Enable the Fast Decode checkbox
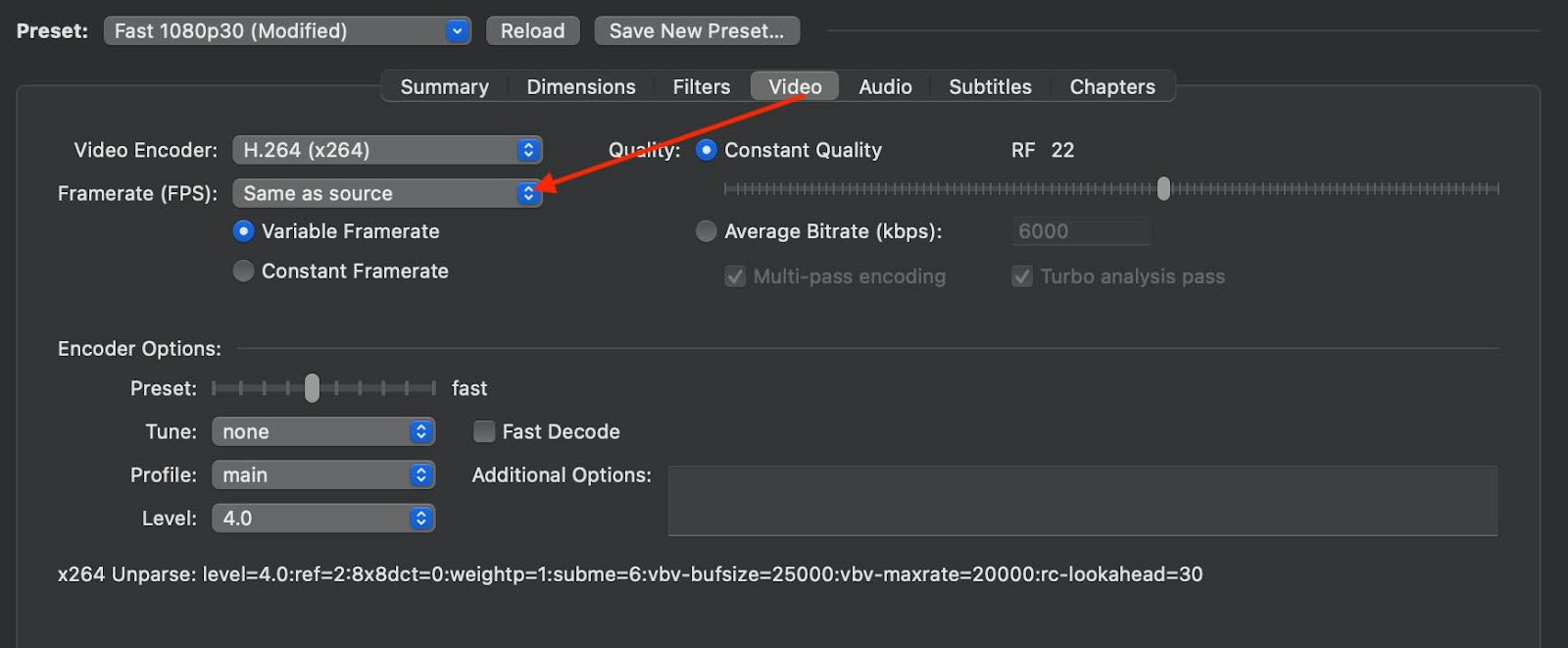Image resolution: width=1568 pixels, height=648 pixels. [x=484, y=432]
